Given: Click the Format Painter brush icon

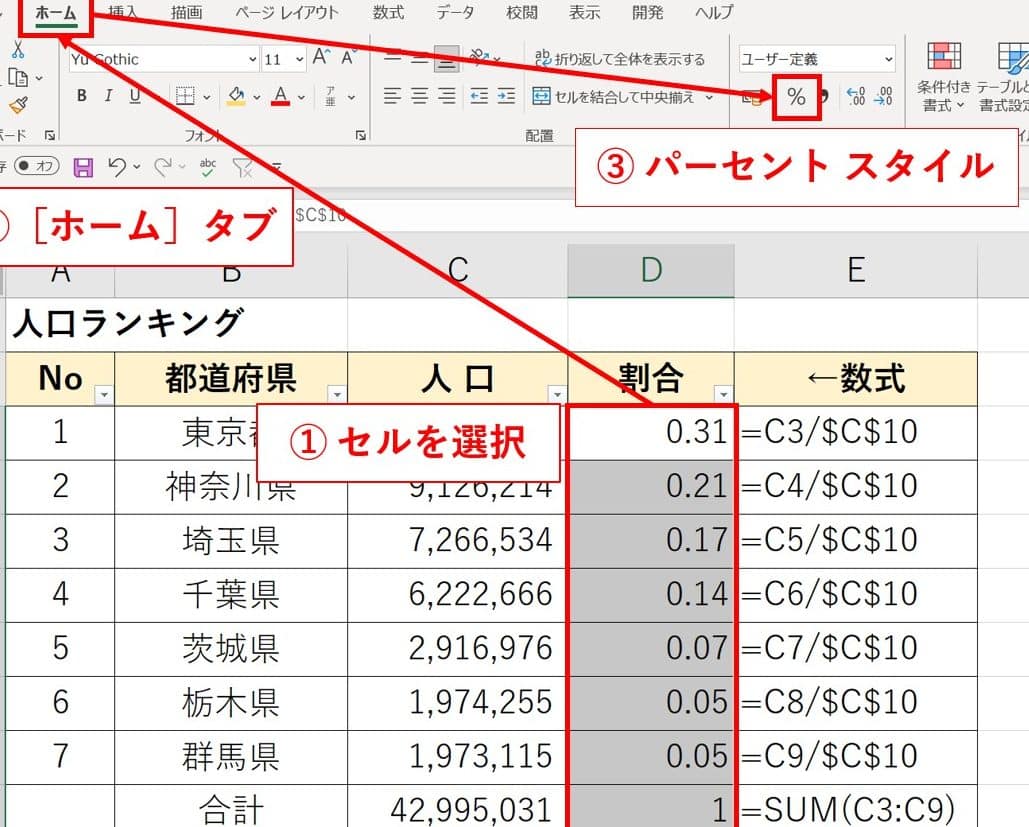Looking at the screenshot, I should coord(18,105).
